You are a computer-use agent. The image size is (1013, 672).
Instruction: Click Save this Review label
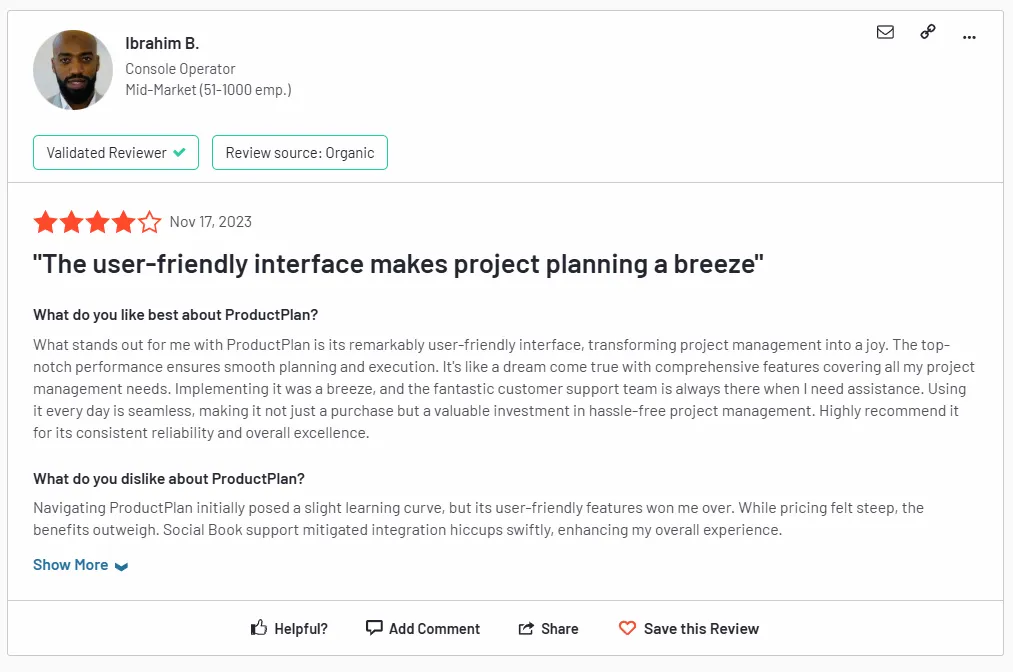coord(702,629)
